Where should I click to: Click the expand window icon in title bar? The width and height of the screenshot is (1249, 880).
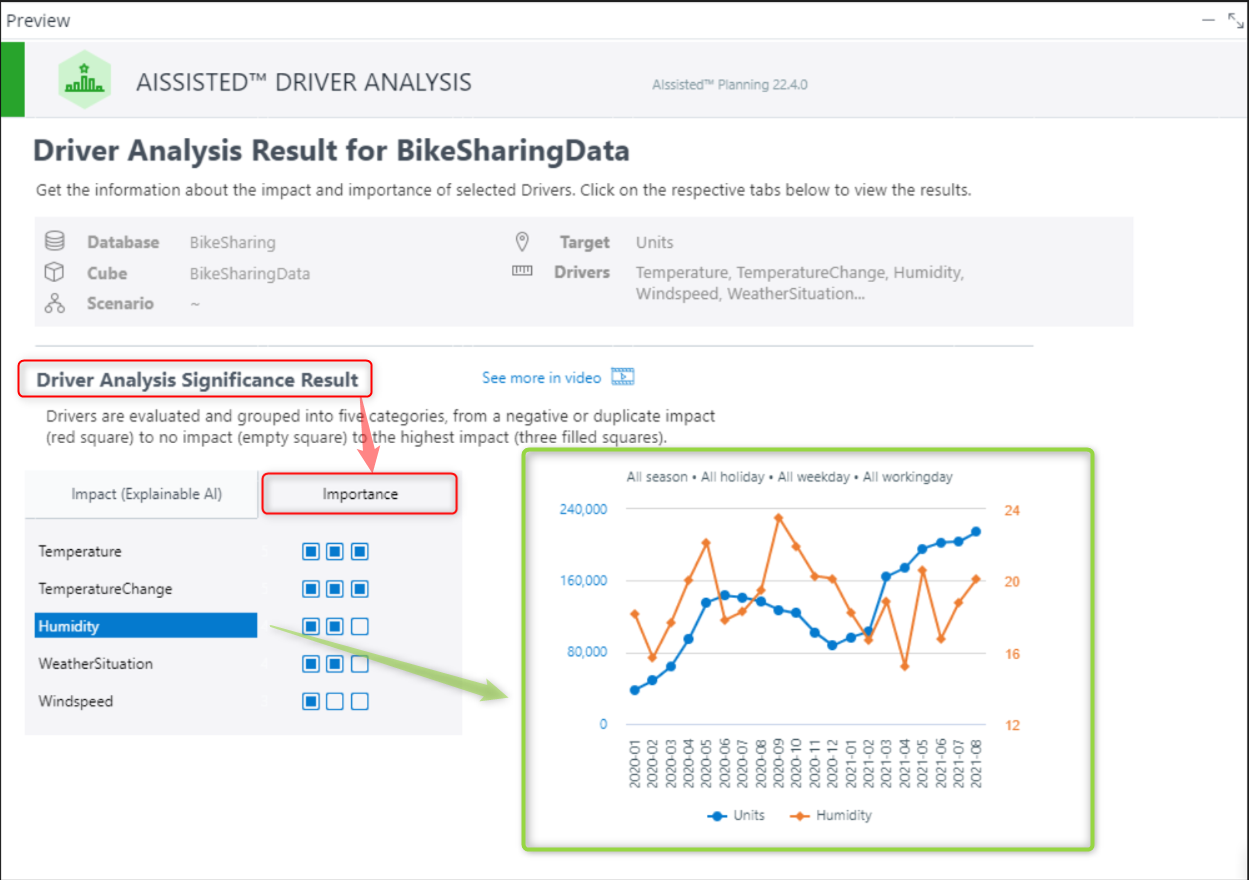click(x=1235, y=18)
